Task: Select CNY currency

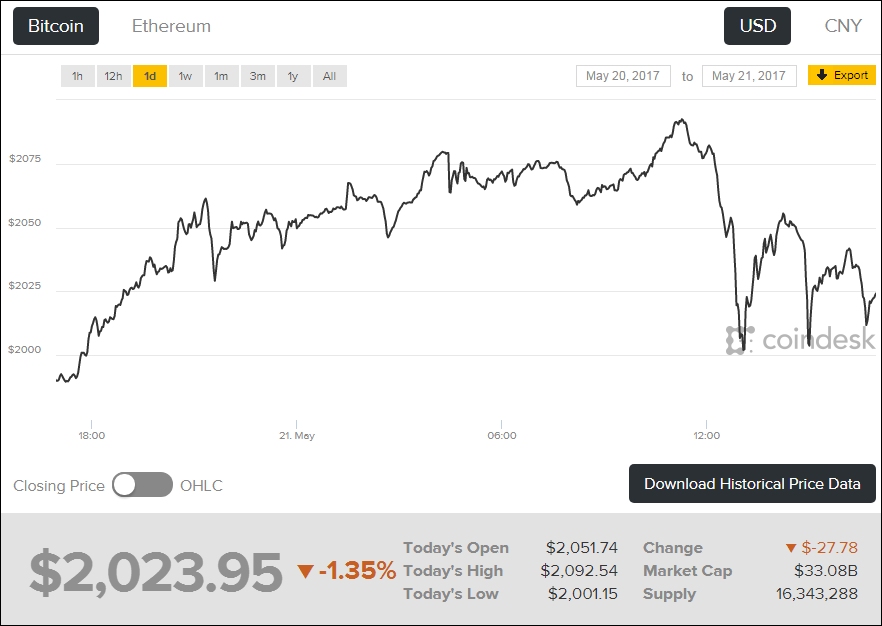Action: pos(843,26)
